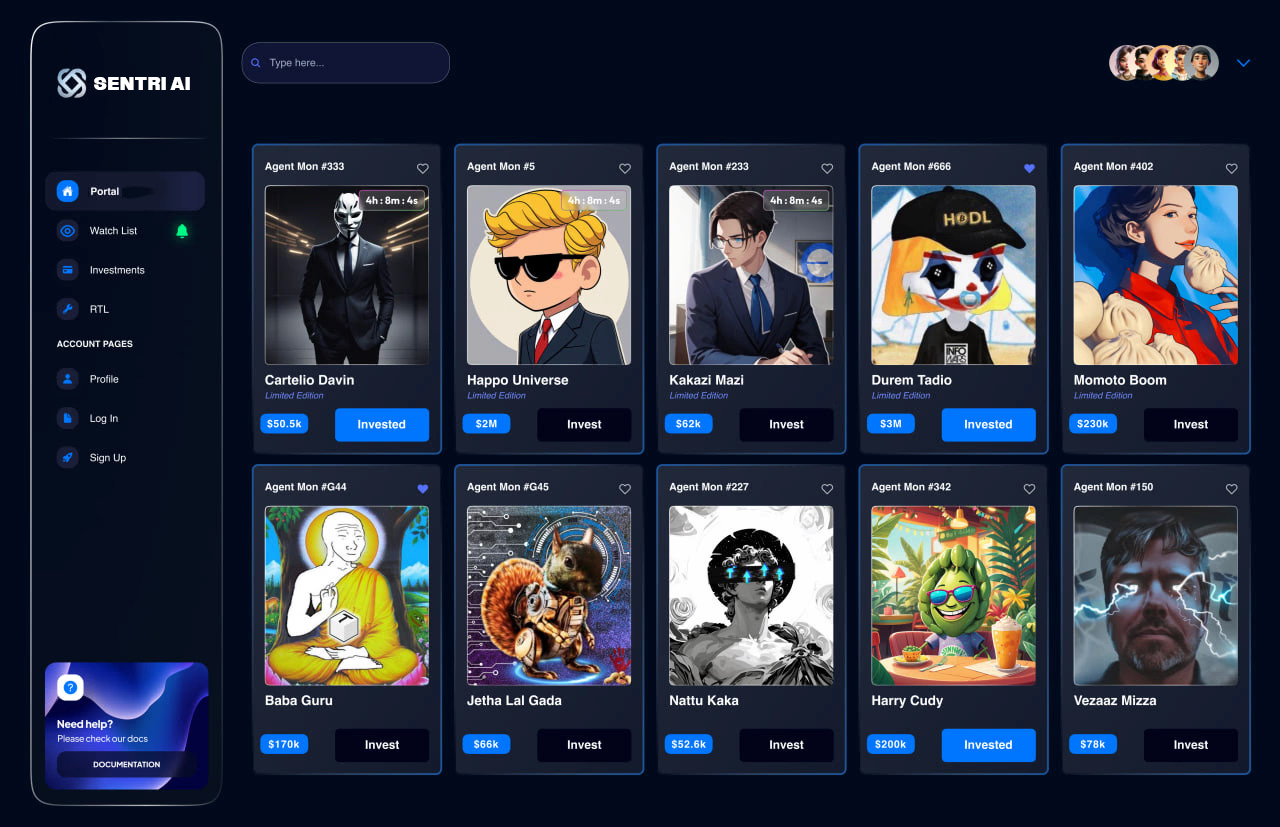Unfavorite Agent Mon #666 heart

tap(1029, 168)
